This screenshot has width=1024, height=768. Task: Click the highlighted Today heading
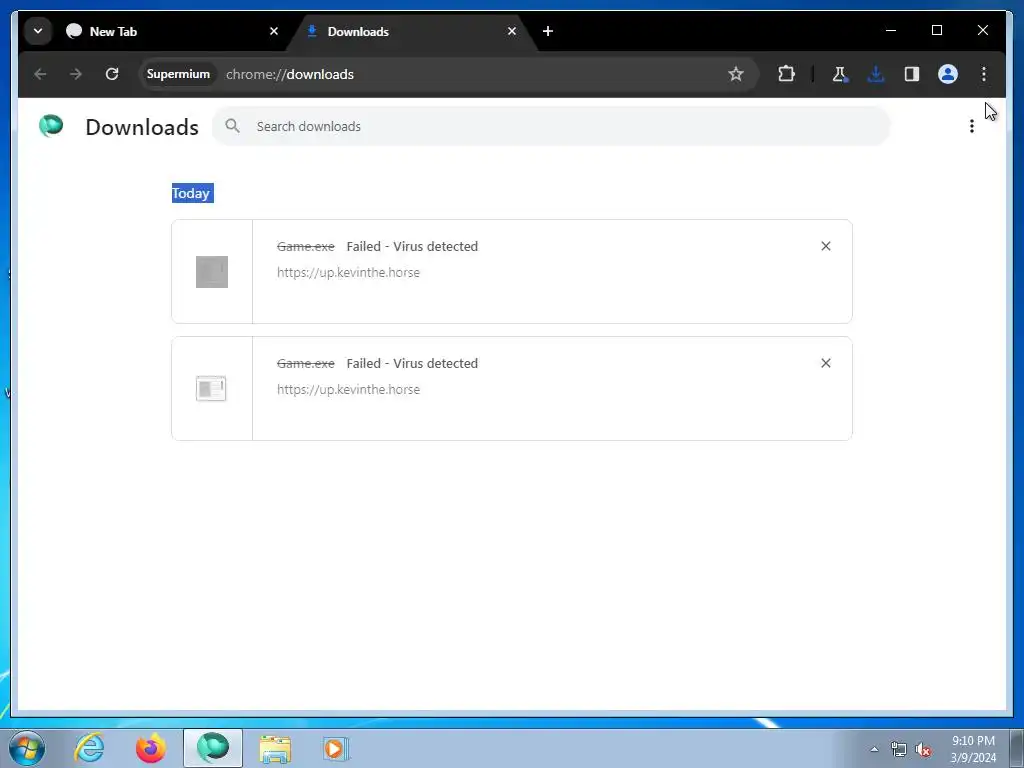(192, 193)
